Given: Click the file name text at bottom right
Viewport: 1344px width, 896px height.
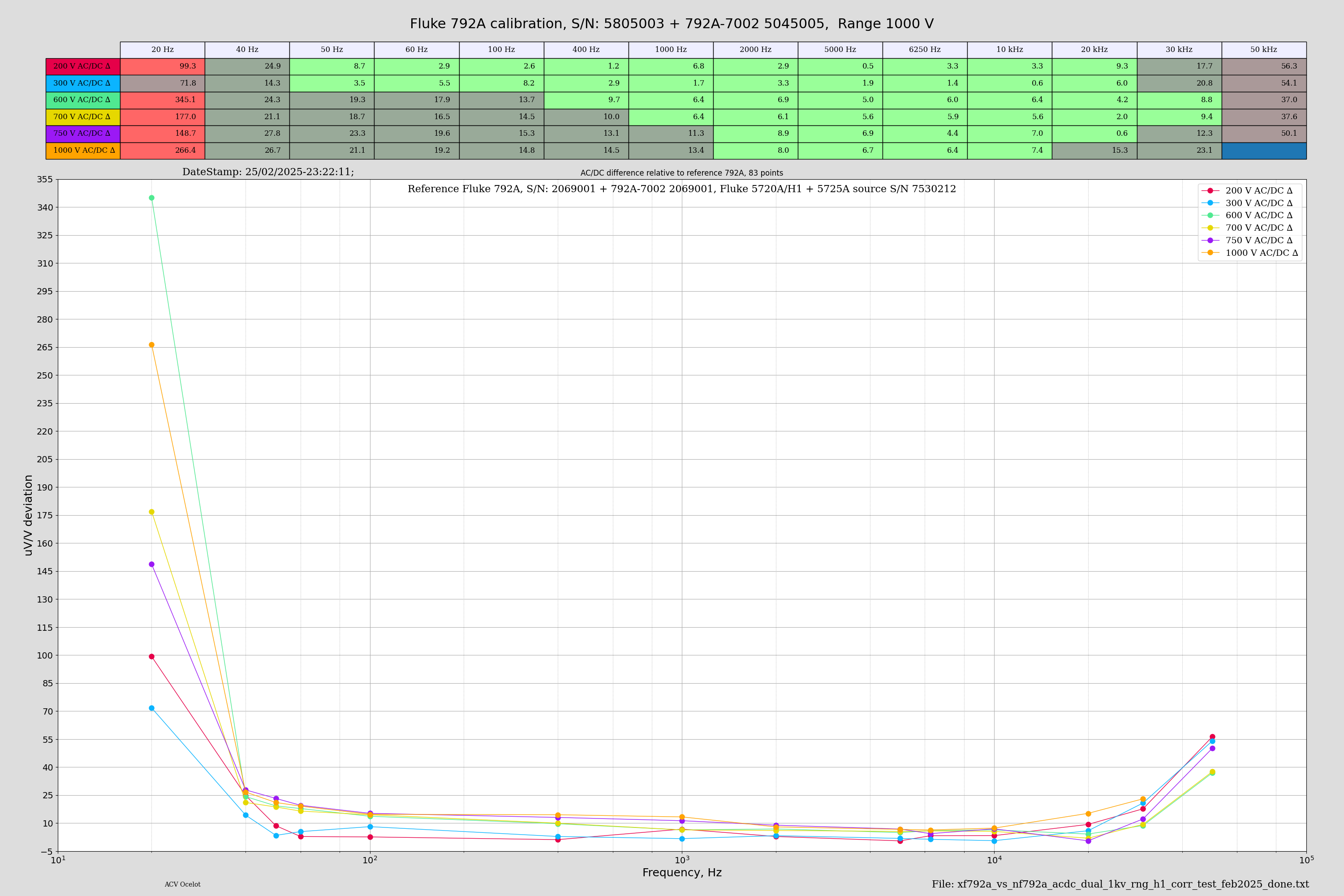Looking at the screenshot, I should point(1120,884).
